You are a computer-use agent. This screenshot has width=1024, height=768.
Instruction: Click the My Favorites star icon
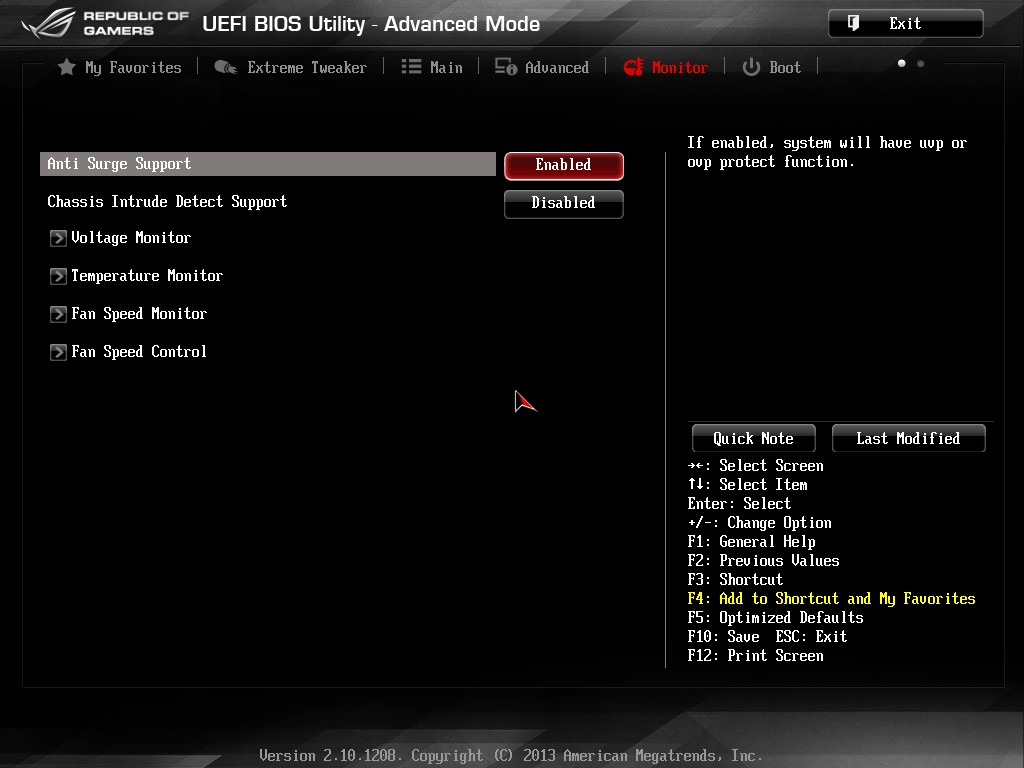coord(67,67)
